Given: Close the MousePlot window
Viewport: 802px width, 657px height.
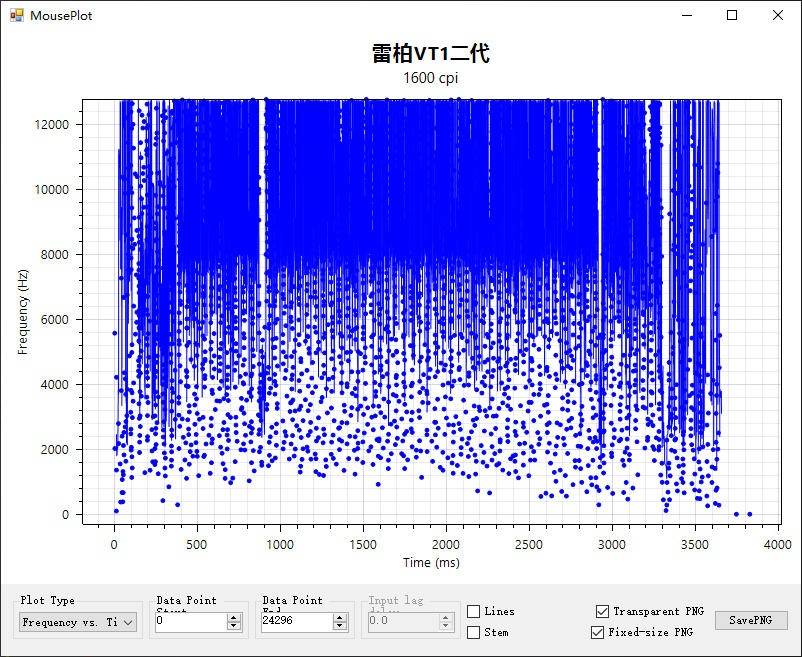Looking at the screenshot, I should coord(778,15).
